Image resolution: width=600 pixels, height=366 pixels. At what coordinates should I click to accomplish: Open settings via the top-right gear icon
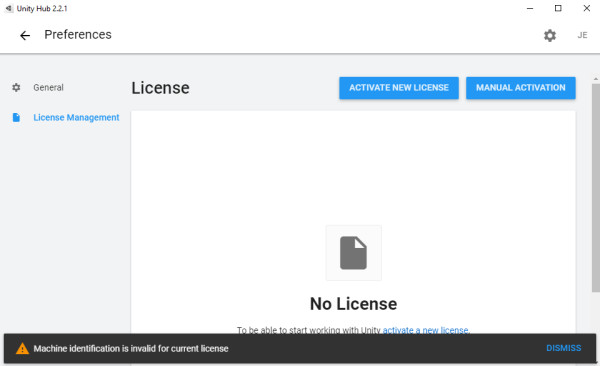coord(550,36)
